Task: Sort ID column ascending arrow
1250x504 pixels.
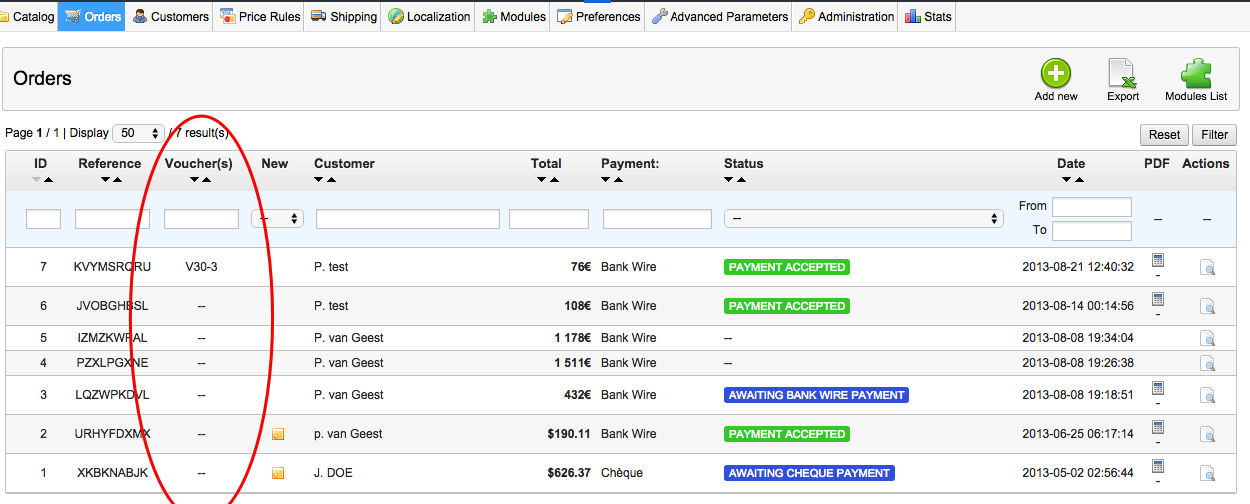Action: 48,180
